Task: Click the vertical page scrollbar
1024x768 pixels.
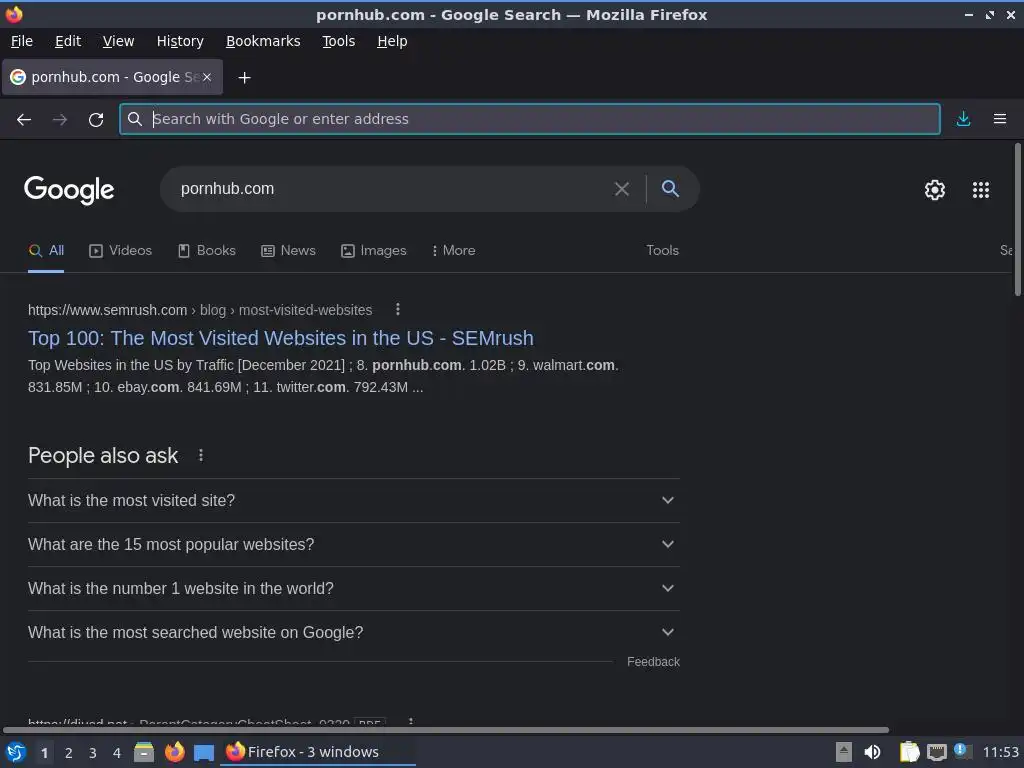Action: click(1017, 219)
